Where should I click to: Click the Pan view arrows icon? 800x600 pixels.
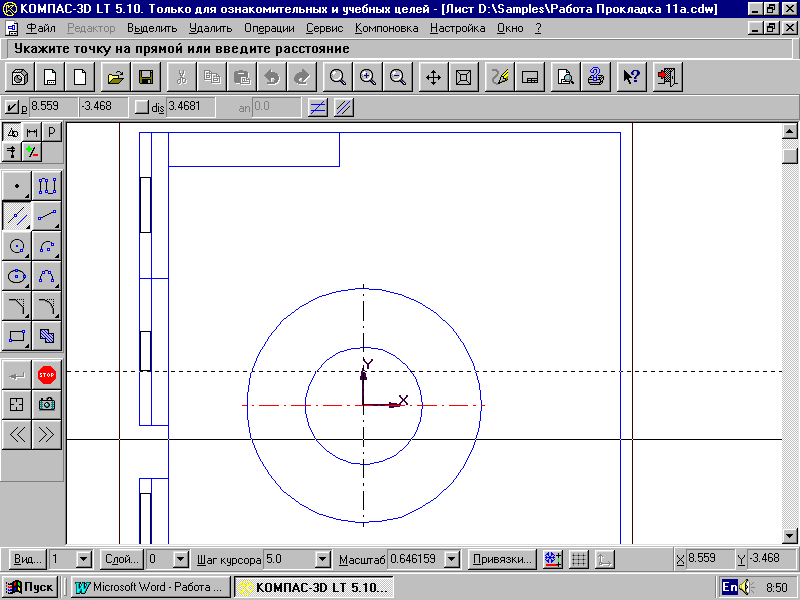(433, 77)
